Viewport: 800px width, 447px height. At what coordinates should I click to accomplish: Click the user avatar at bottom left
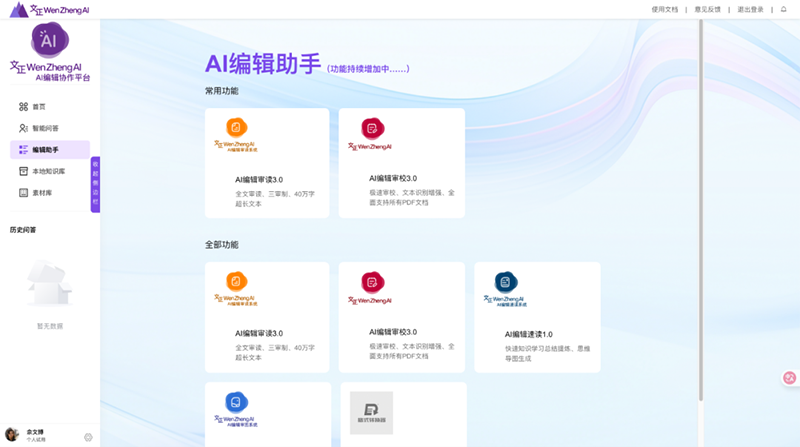coord(12,435)
